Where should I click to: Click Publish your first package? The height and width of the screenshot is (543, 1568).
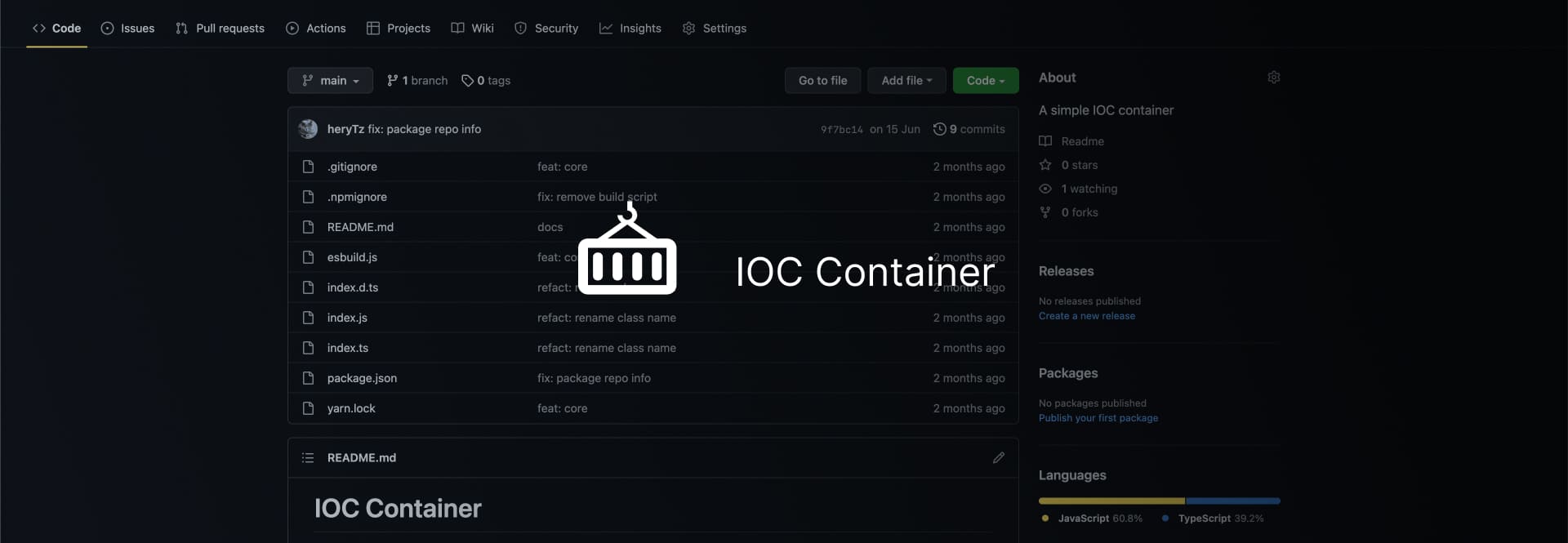click(1098, 418)
